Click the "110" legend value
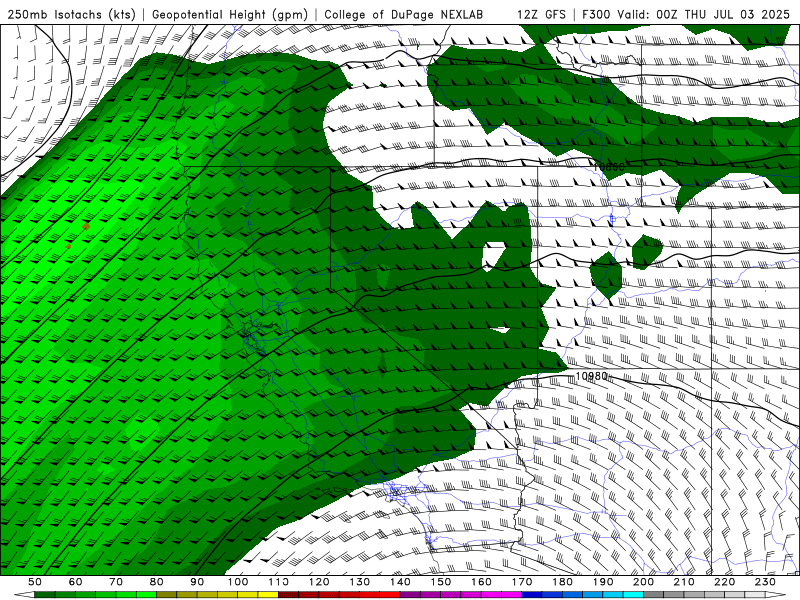Image resolution: width=800 pixels, height=600 pixels. (278, 582)
